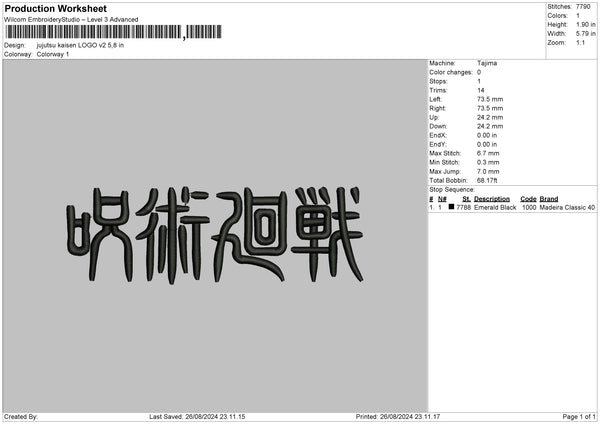Click the Total Bobbin 68.17ft value
This screenshot has height=424, width=600.
click(x=487, y=180)
